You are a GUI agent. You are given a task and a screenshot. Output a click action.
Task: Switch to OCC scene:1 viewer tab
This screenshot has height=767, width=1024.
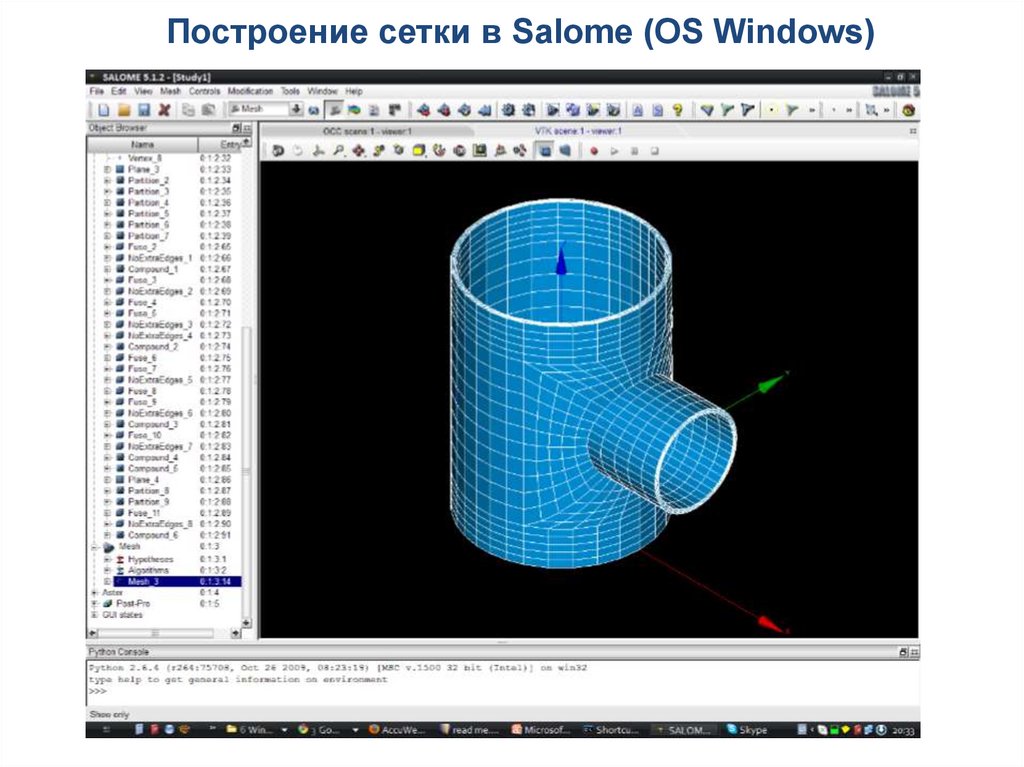point(367,131)
